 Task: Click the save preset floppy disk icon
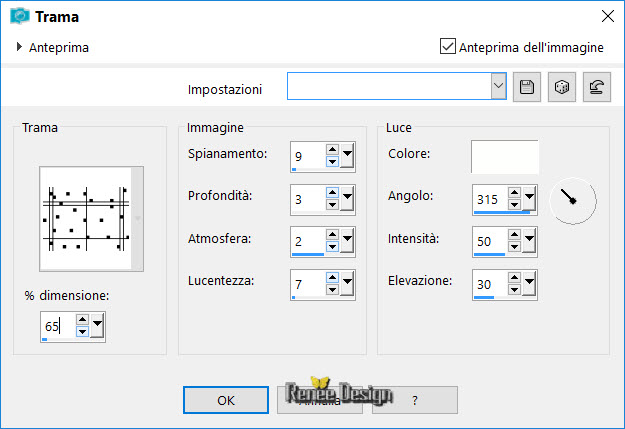click(x=527, y=88)
